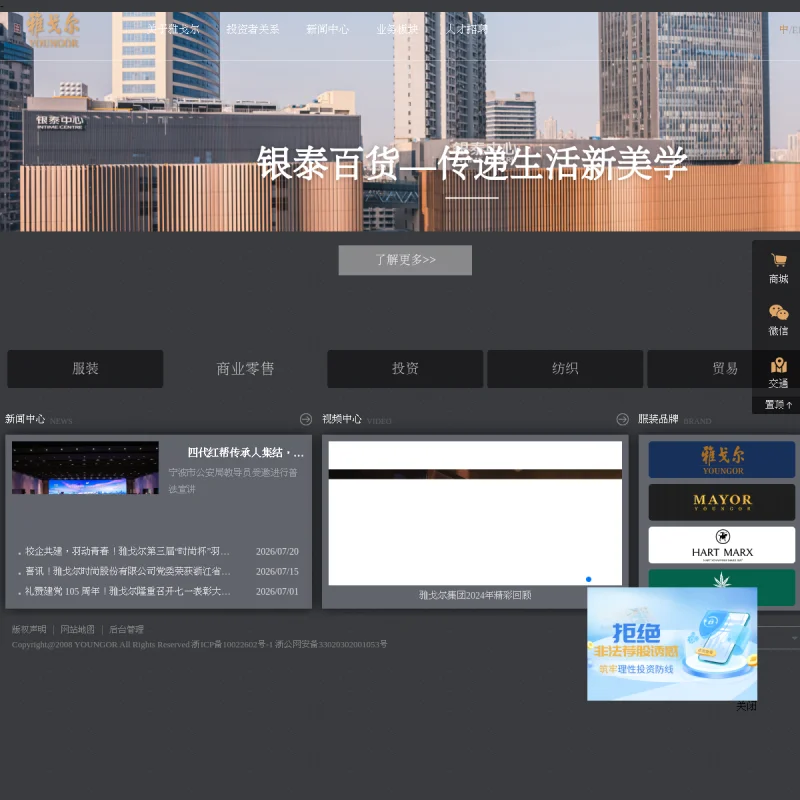Select the 贸易 business tab
Image resolution: width=800 pixels, height=800 pixels.
(x=724, y=368)
